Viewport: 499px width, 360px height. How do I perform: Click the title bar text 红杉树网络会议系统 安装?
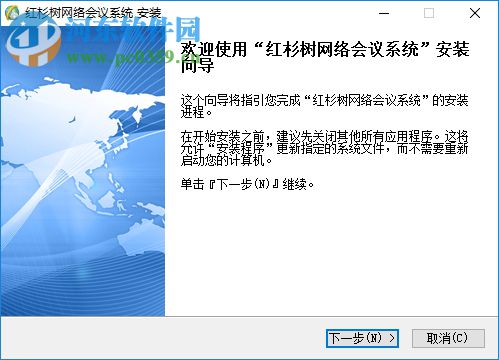93,13
